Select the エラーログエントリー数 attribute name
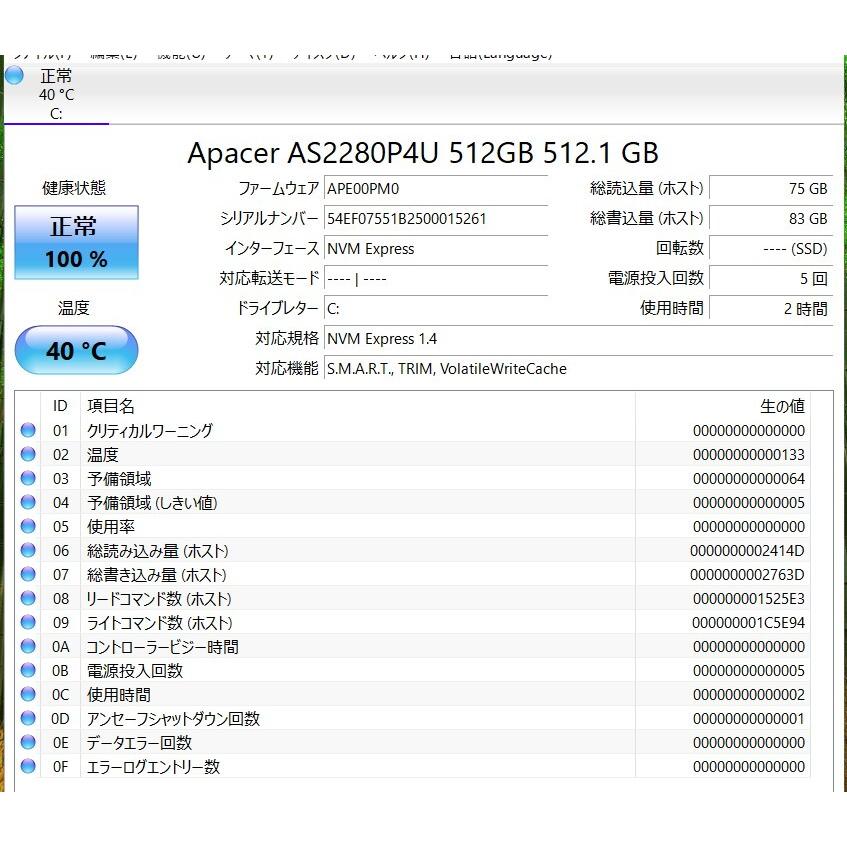847x847 pixels. (x=153, y=767)
